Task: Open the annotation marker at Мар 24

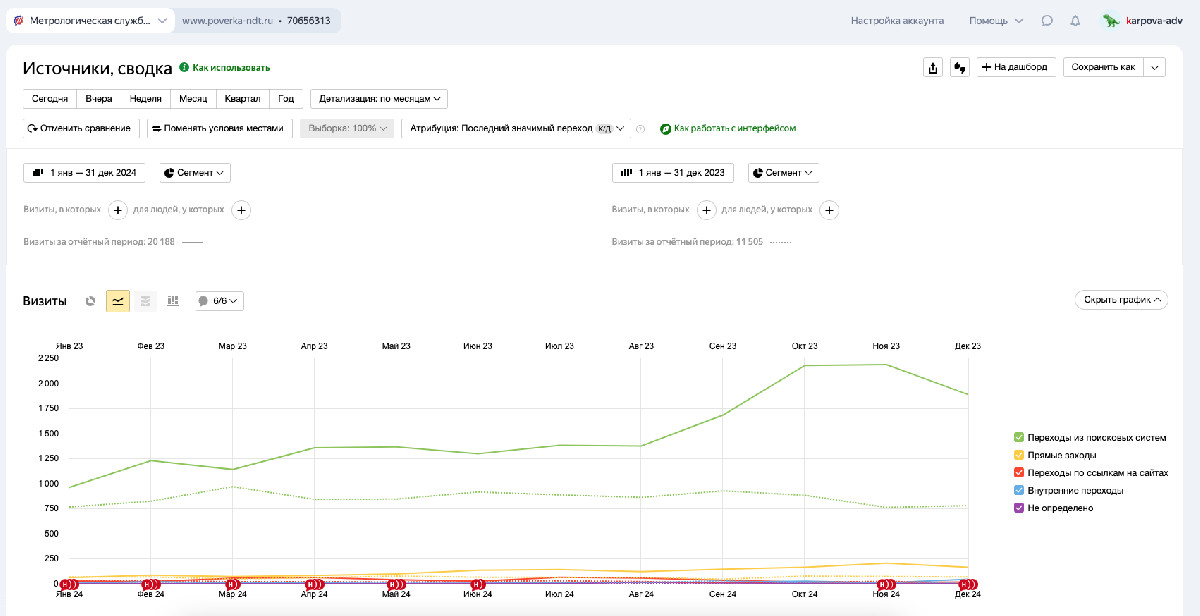Action: (233, 584)
